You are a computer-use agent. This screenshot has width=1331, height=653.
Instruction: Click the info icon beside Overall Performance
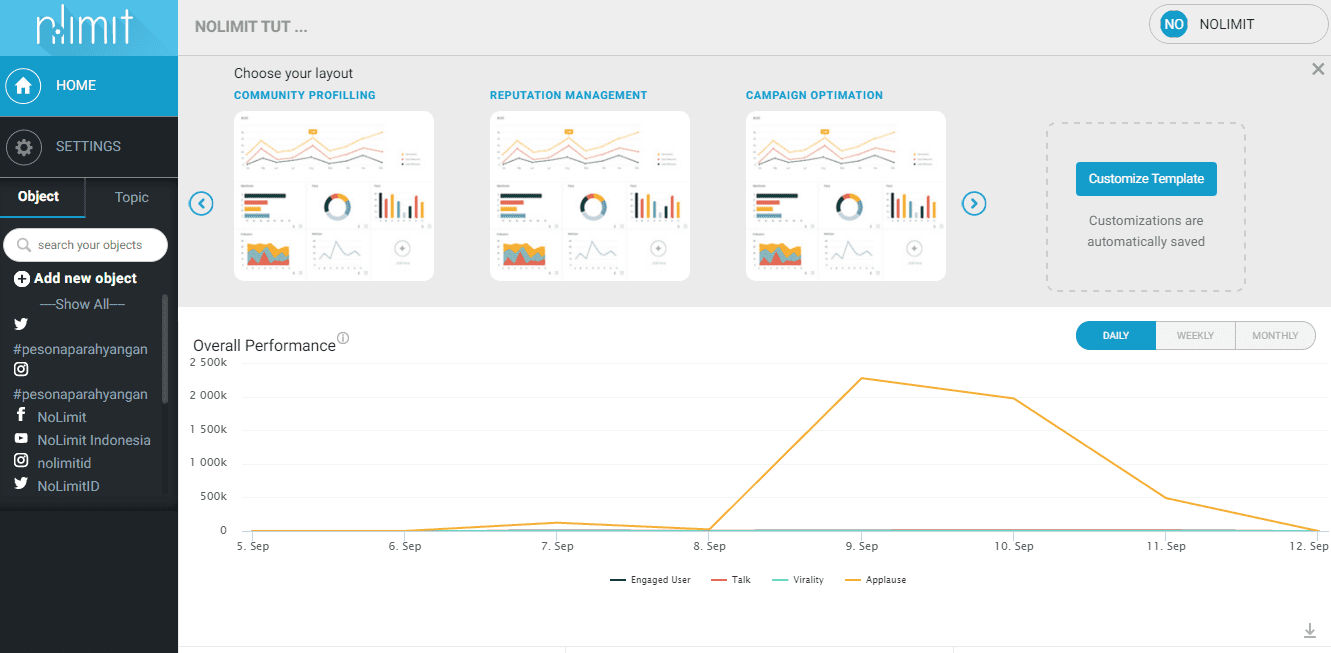coord(343,338)
